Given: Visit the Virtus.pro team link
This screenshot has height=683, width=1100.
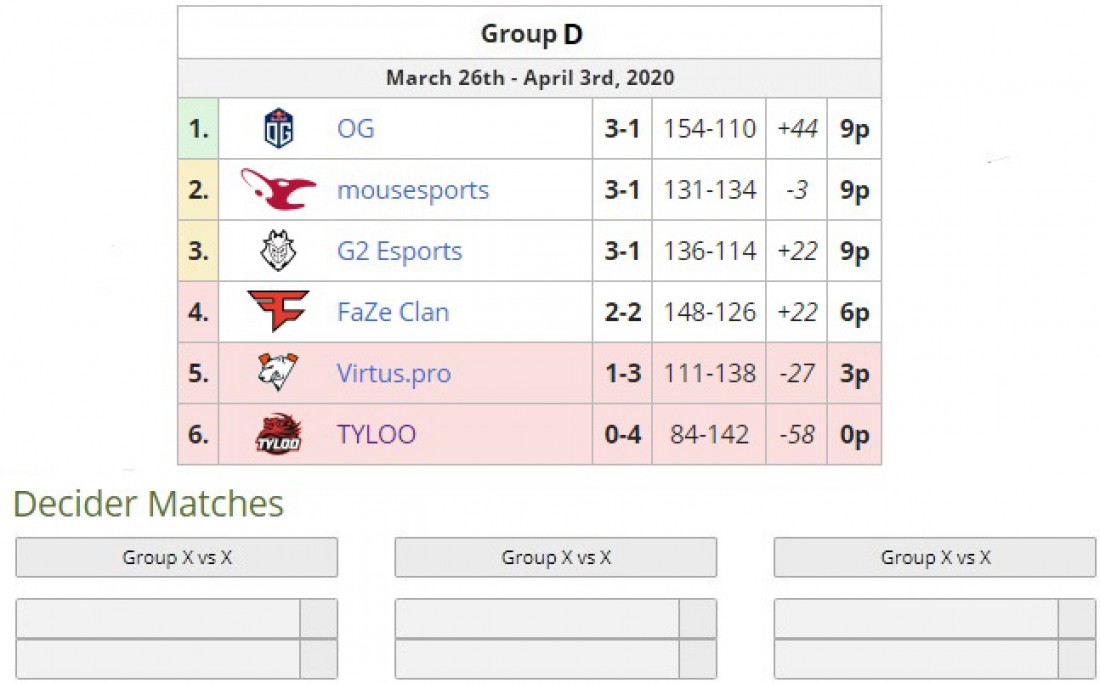Looking at the screenshot, I should coord(394,373).
